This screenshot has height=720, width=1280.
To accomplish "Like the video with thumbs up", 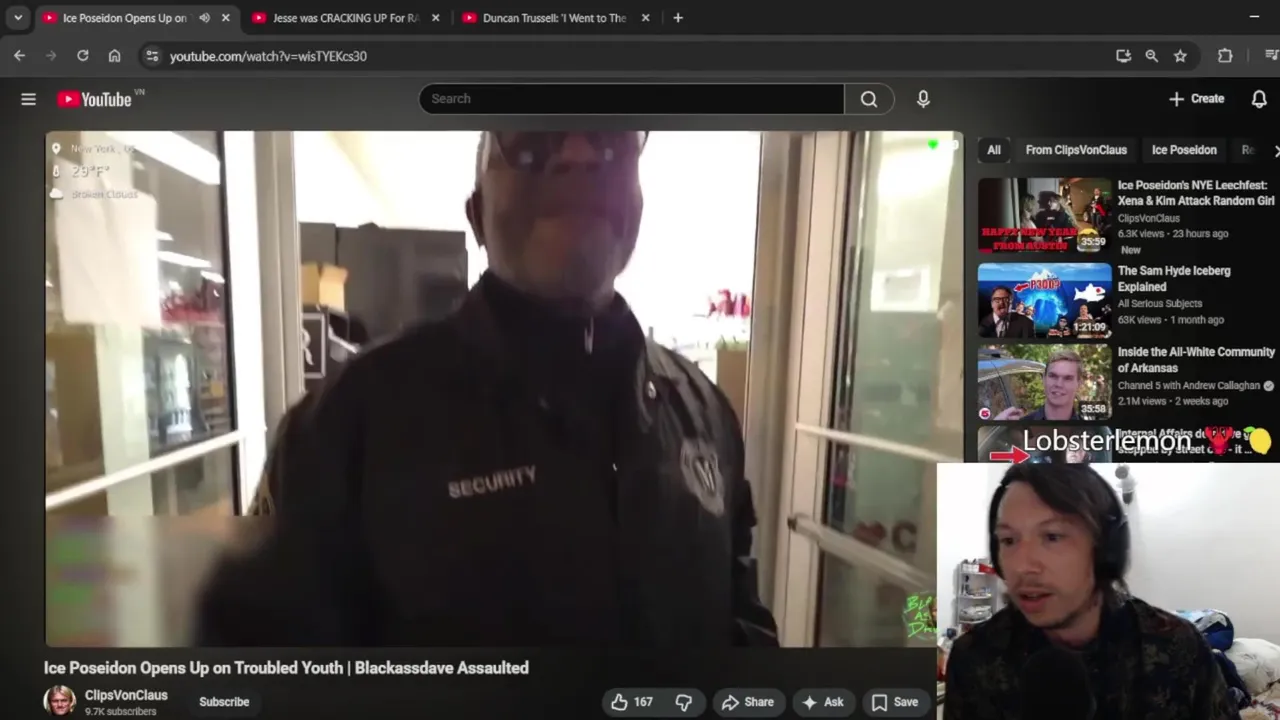I will tap(632, 702).
